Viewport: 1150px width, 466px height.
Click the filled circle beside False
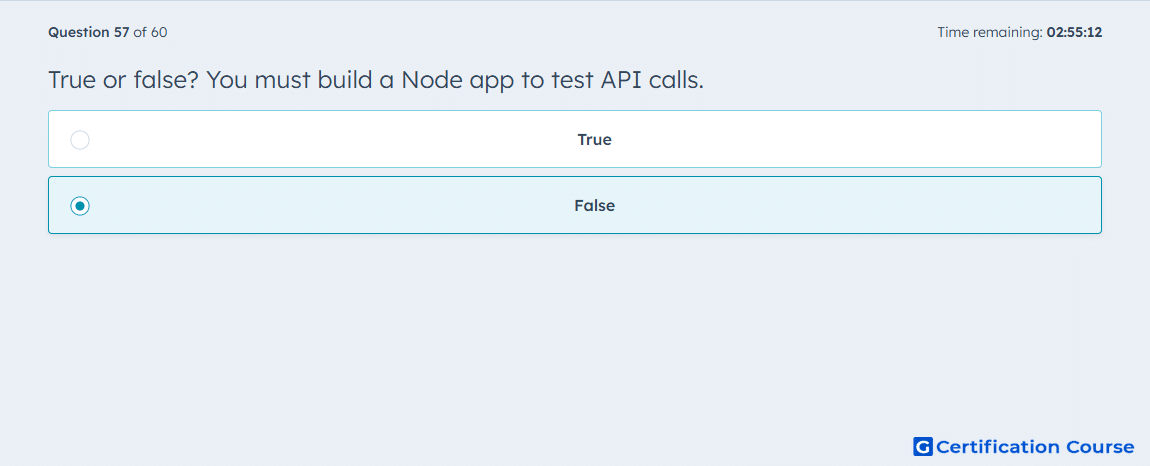(80, 206)
